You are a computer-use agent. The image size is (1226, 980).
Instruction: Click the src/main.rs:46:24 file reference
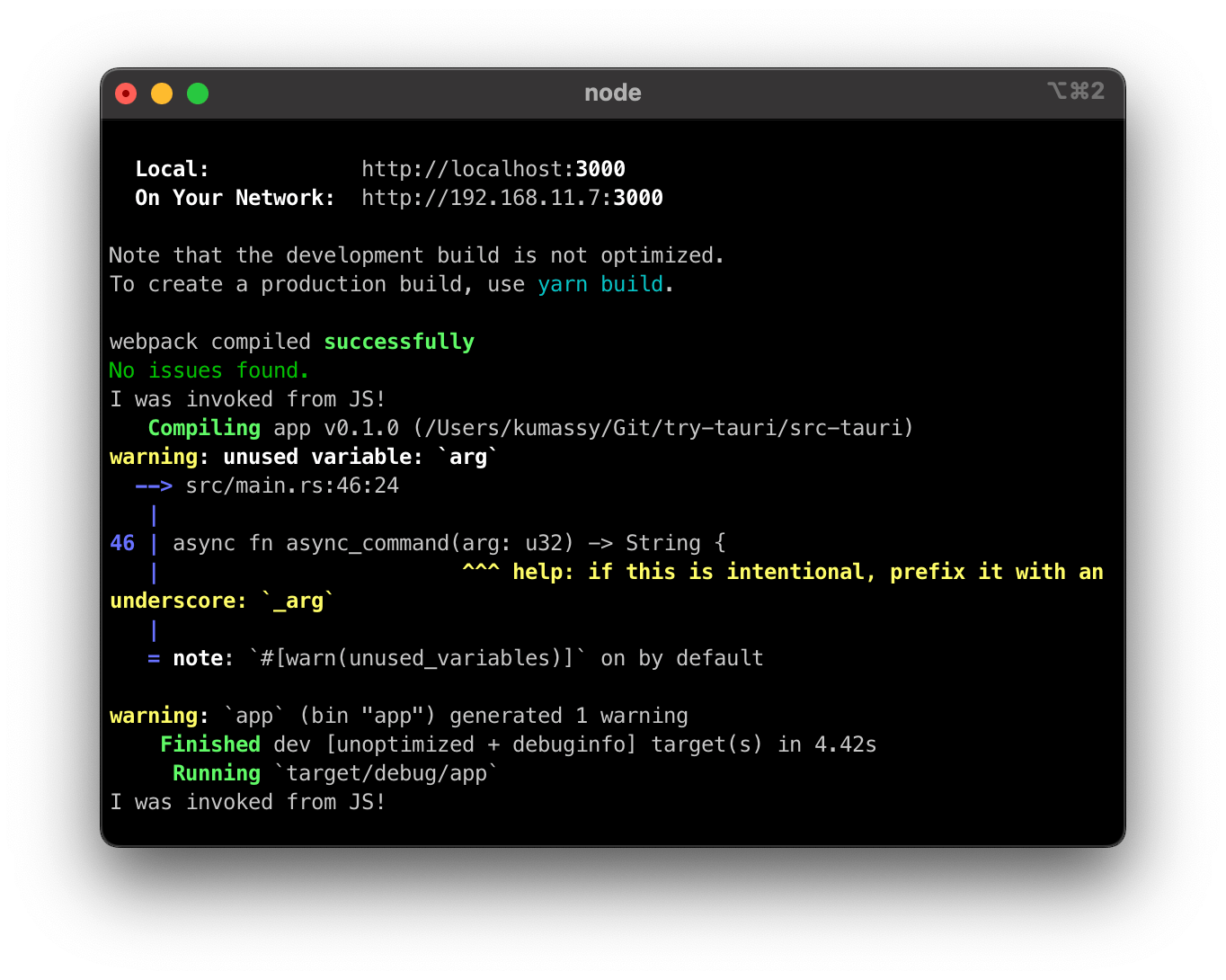pyautogui.click(x=292, y=486)
